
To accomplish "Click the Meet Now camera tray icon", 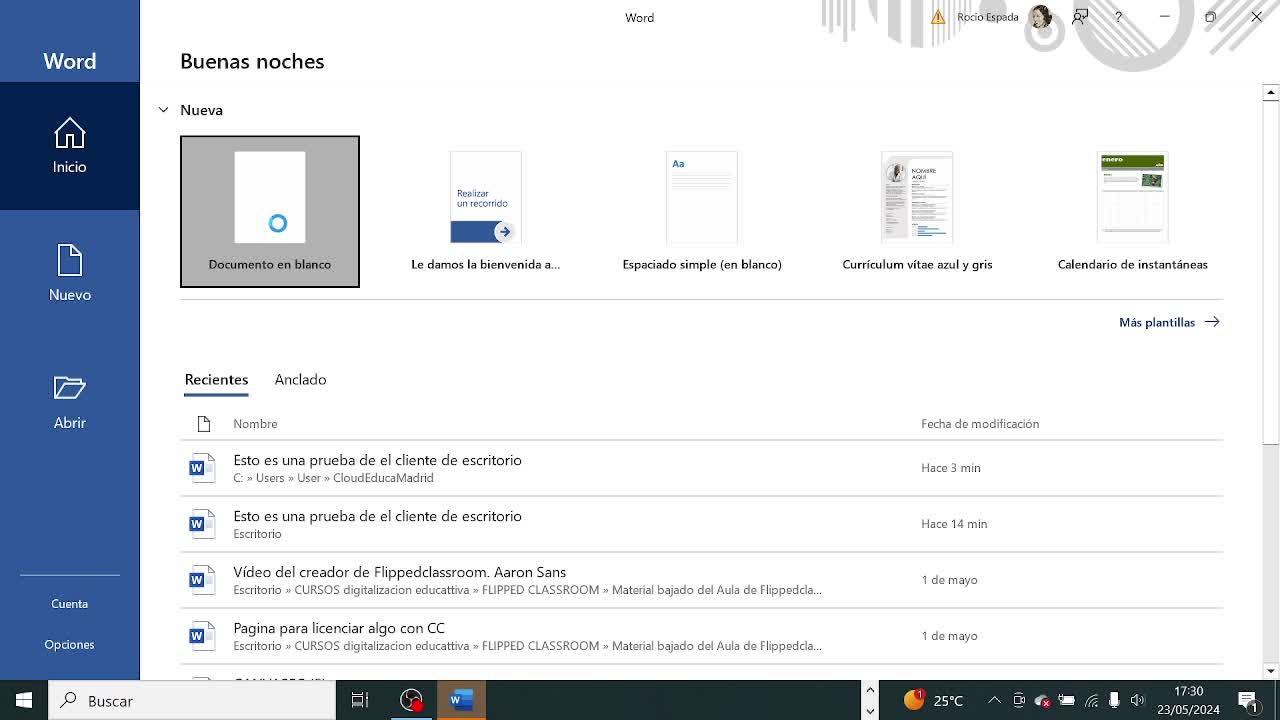I will pyautogui.click(x=1019, y=701).
